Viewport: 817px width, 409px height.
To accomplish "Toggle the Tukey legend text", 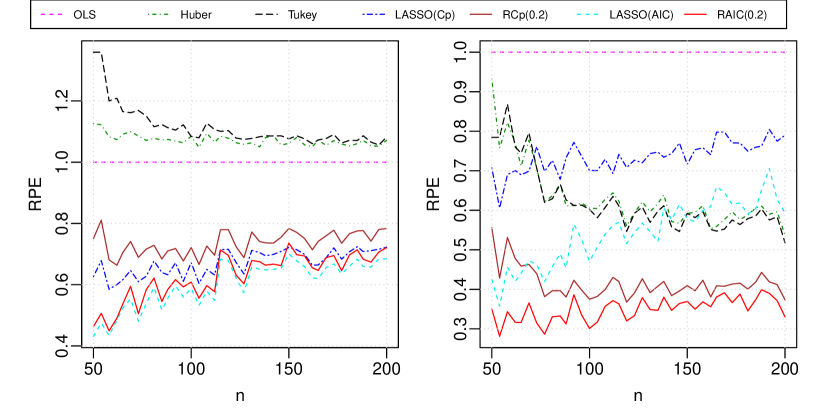I will pos(302,15).
